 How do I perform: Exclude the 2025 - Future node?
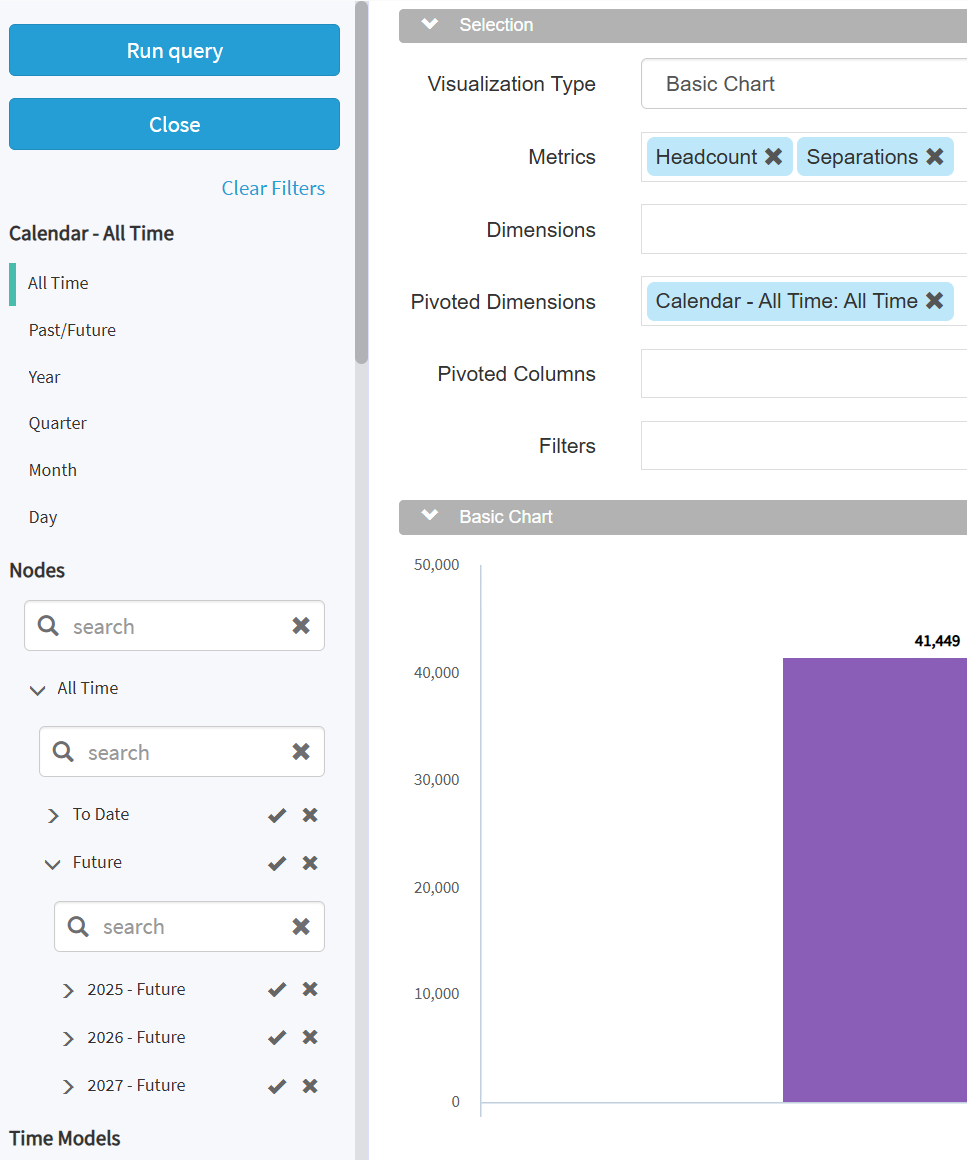pyautogui.click(x=310, y=989)
